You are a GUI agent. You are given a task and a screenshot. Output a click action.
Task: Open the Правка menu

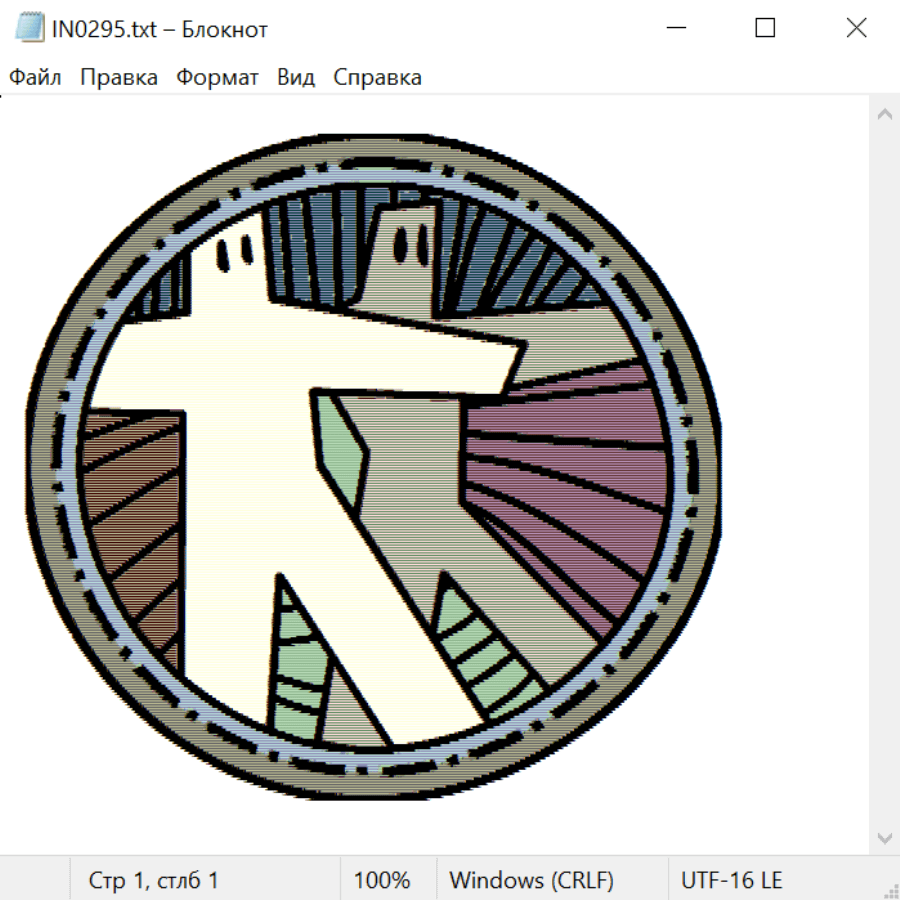coord(119,77)
